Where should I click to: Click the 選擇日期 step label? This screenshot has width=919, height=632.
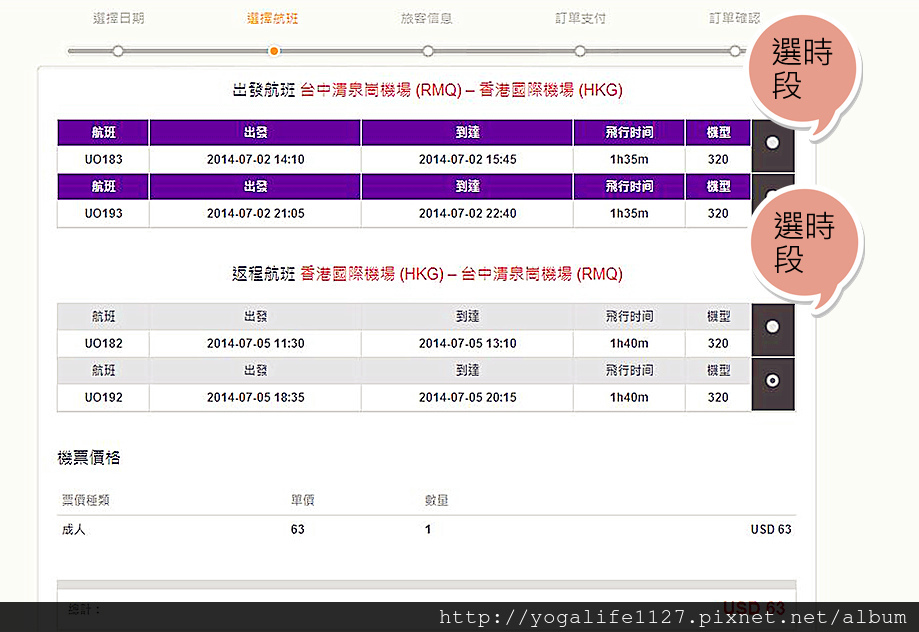pyautogui.click(x=118, y=18)
